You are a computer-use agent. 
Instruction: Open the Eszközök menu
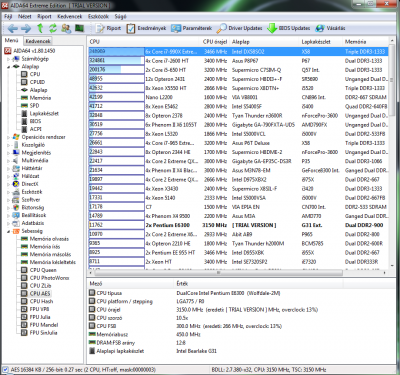(x=98, y=16)
